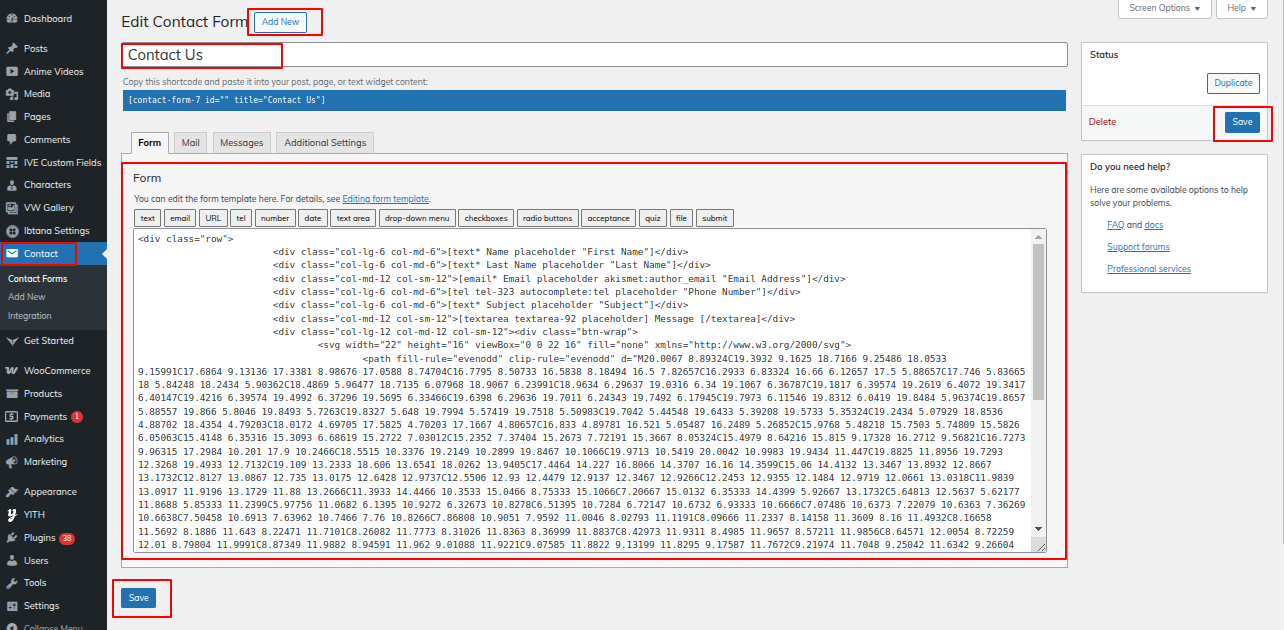Click the form editor vertical scrollbar
This screenshot has height=630, width=1284.
(1038, 320)
